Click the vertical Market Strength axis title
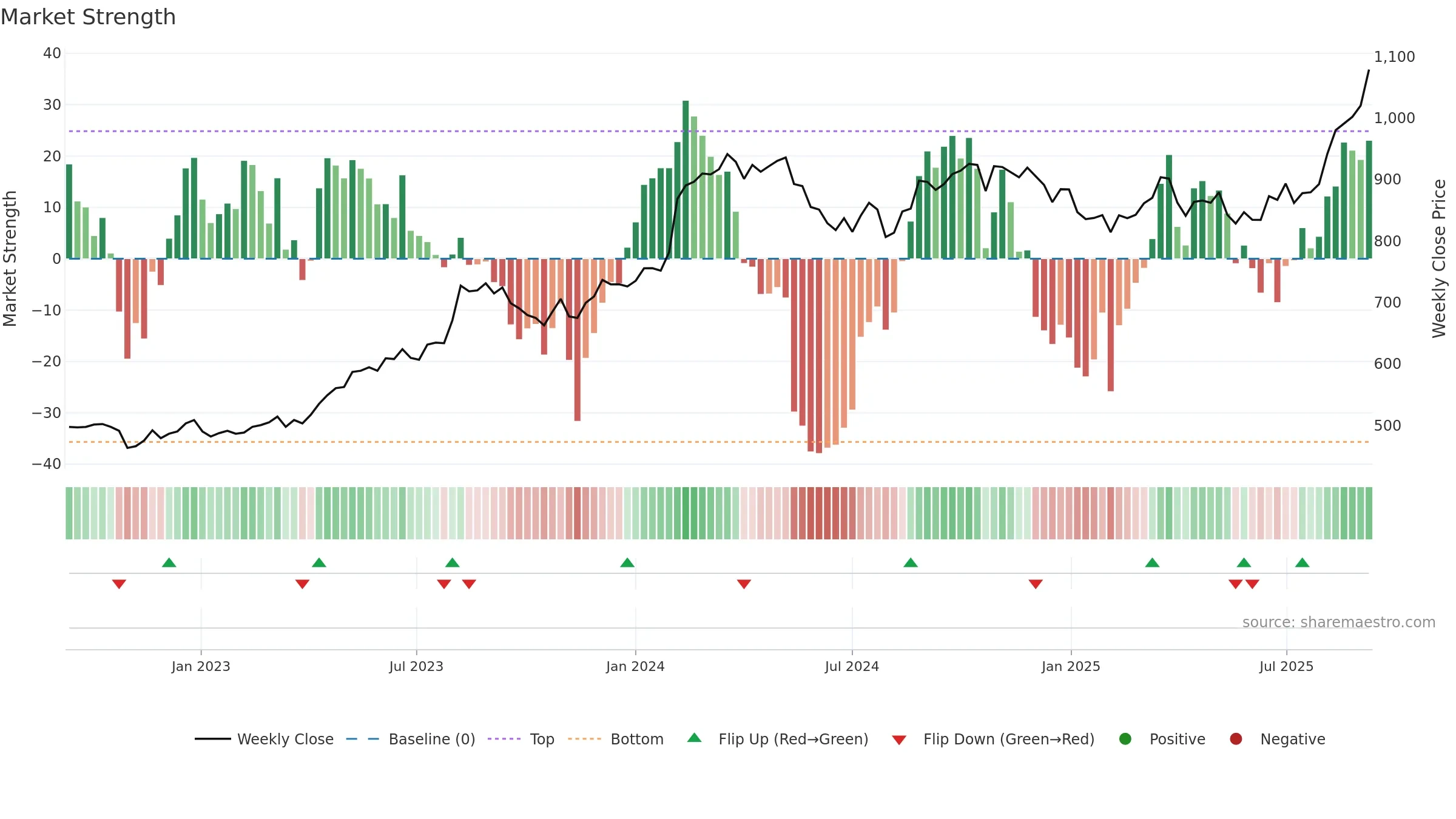 coord(10,258)
